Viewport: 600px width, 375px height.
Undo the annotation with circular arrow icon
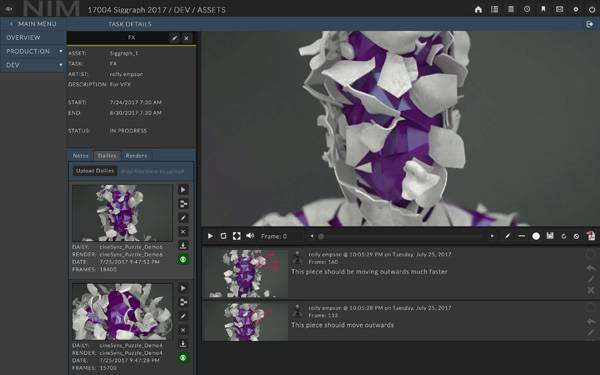tap(563, 236)
